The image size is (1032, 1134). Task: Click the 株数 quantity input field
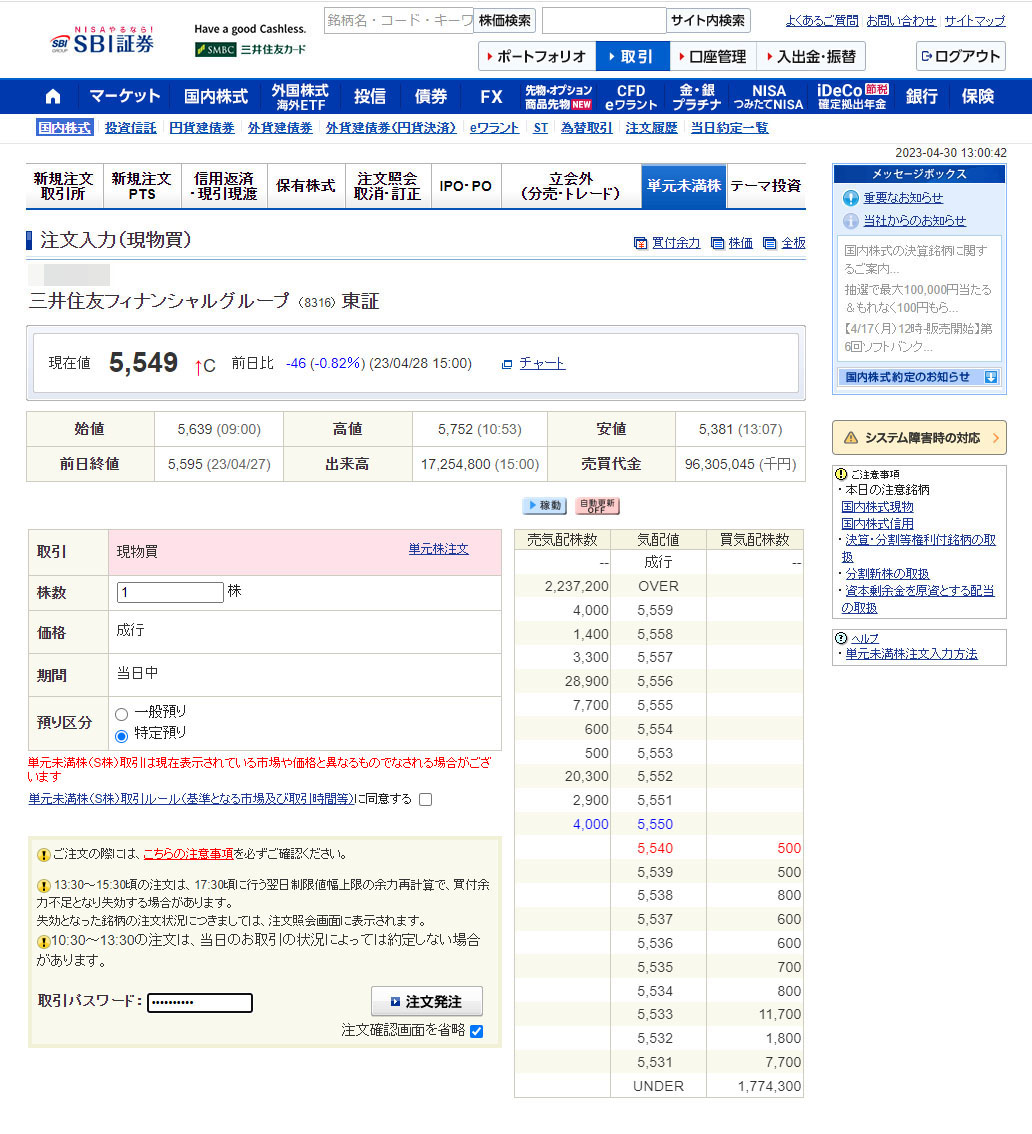click(x=170, y=592)
